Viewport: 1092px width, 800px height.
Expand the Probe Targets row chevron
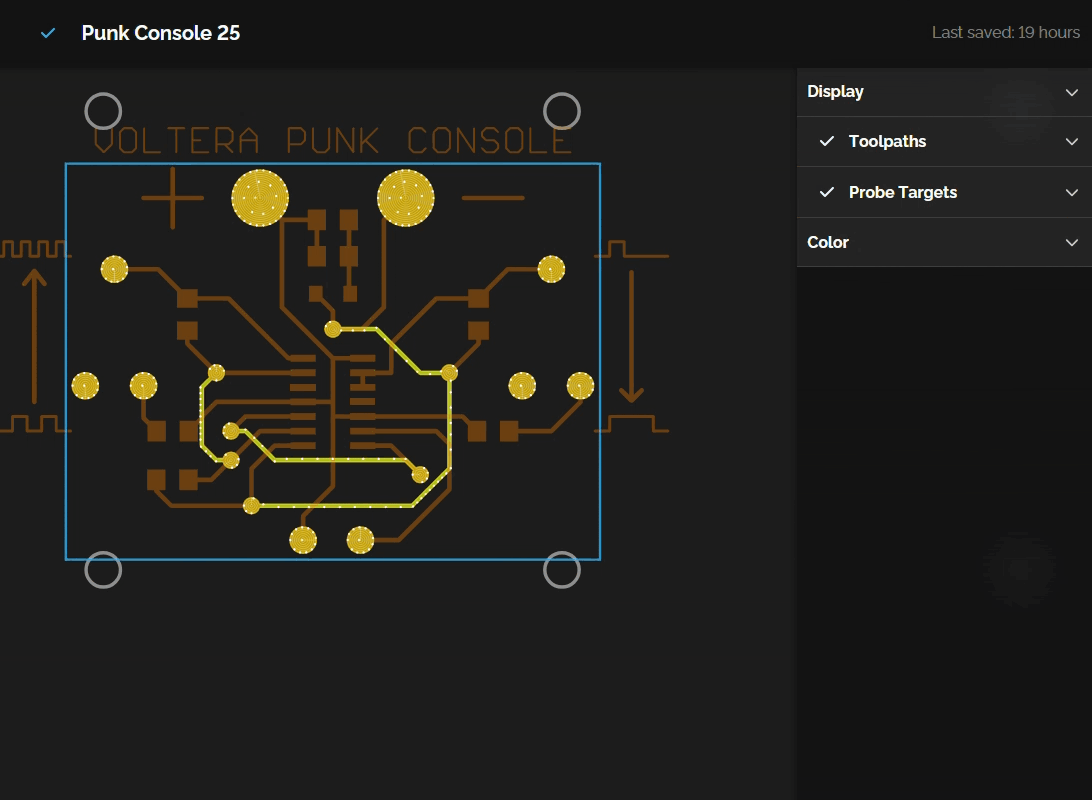[x=1072, y=193]
